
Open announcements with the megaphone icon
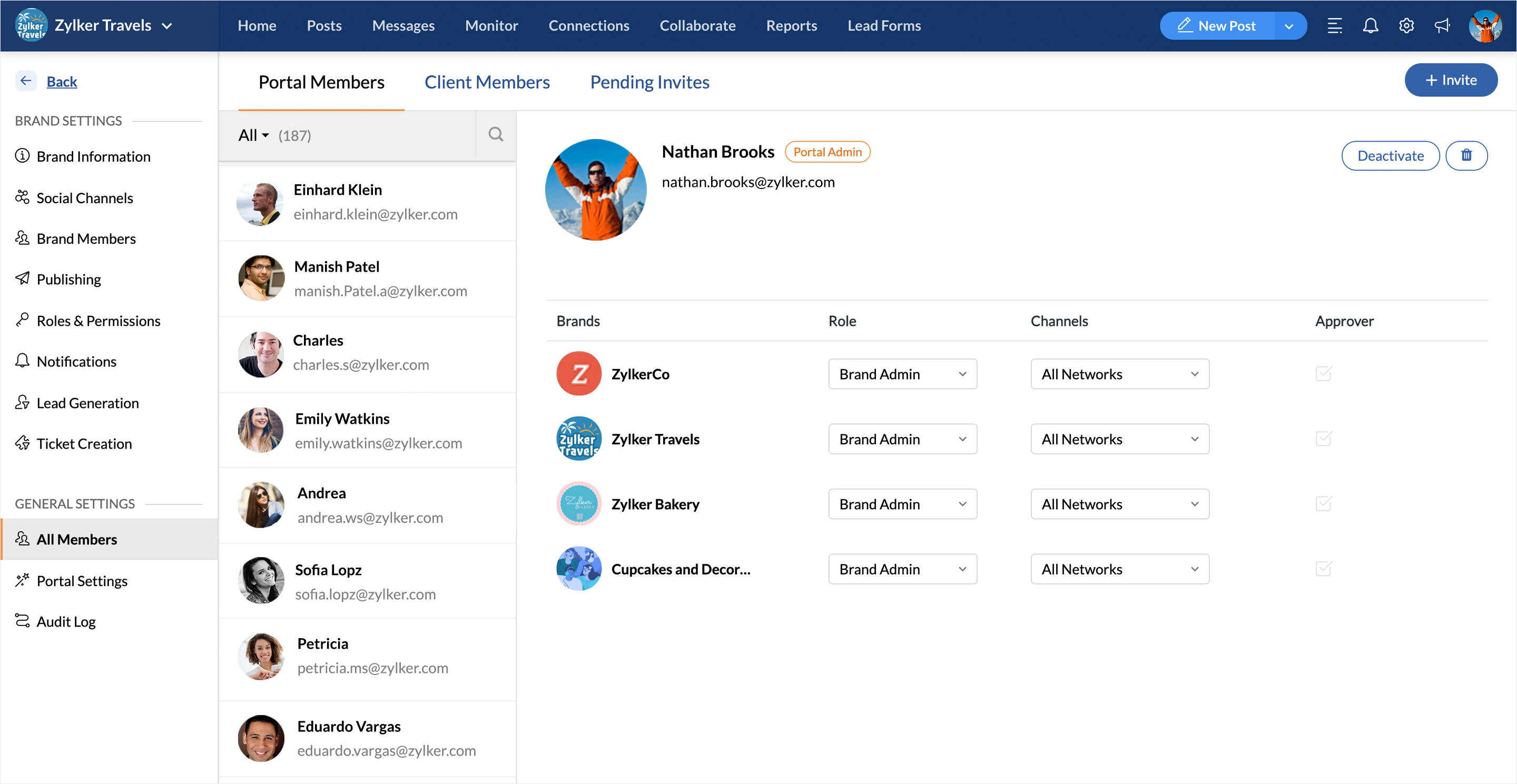[1442, 25]
